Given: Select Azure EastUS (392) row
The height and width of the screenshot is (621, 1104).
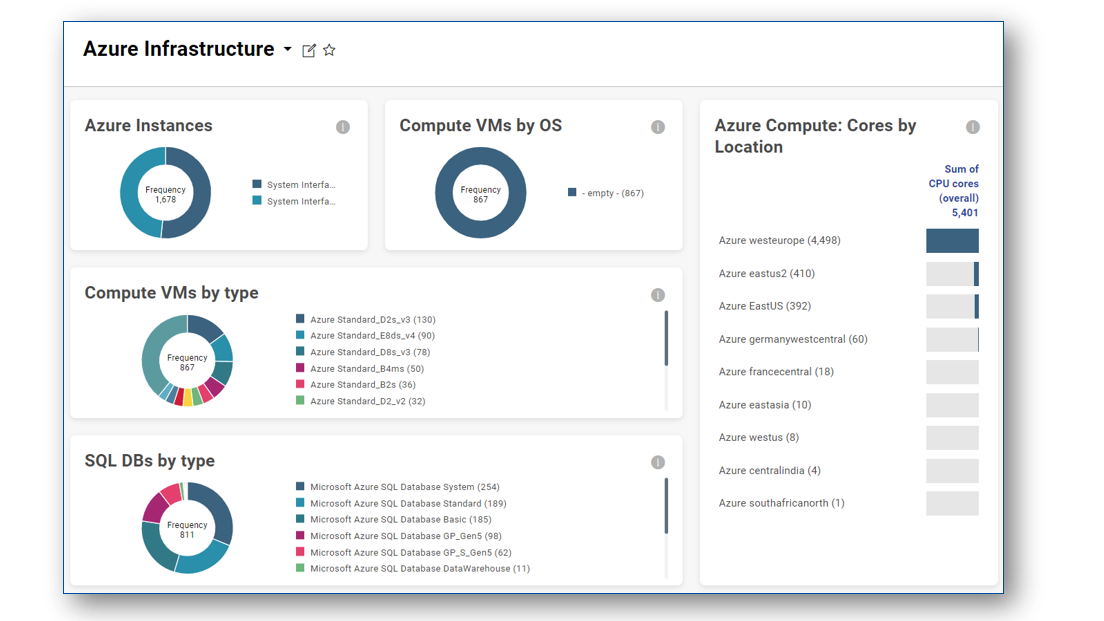Looking at the screenshot, I should coord(848,306).
